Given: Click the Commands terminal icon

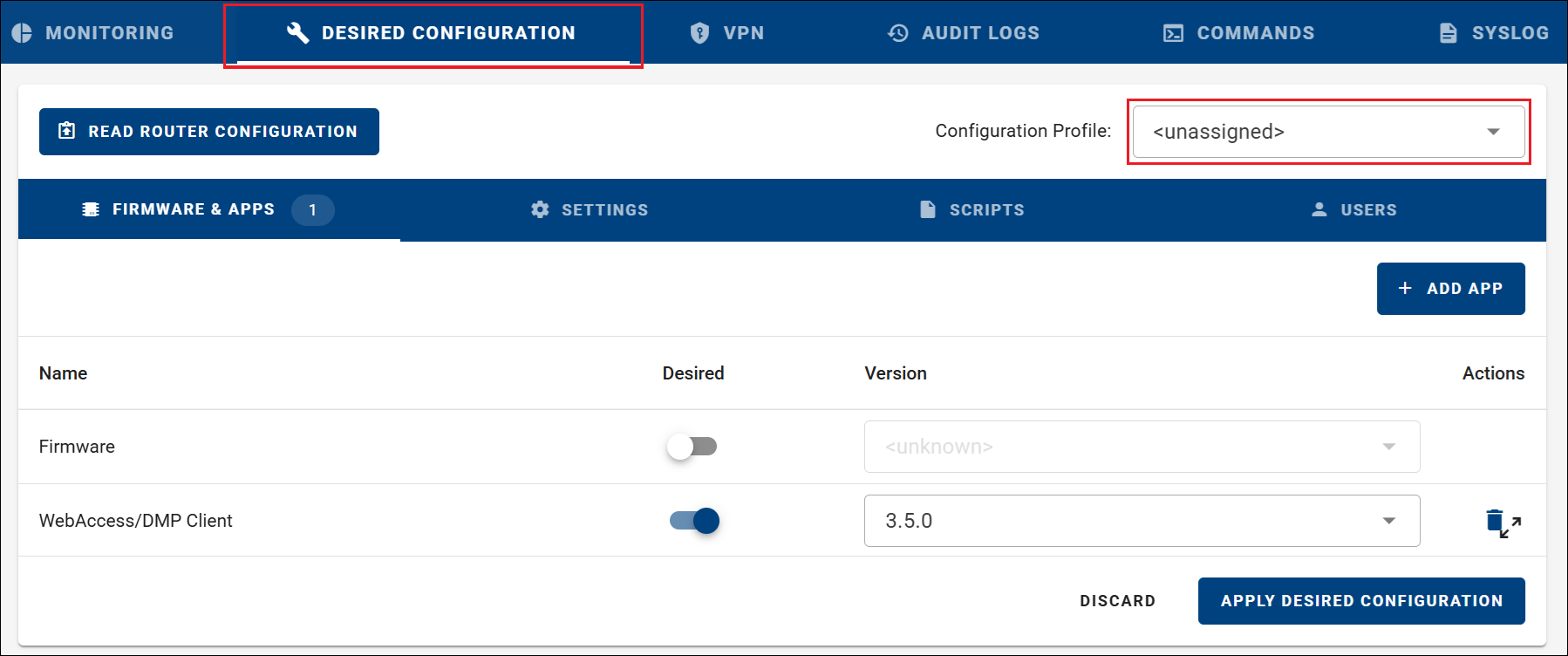Looking at the screenshot, I should click(1174, 33).
